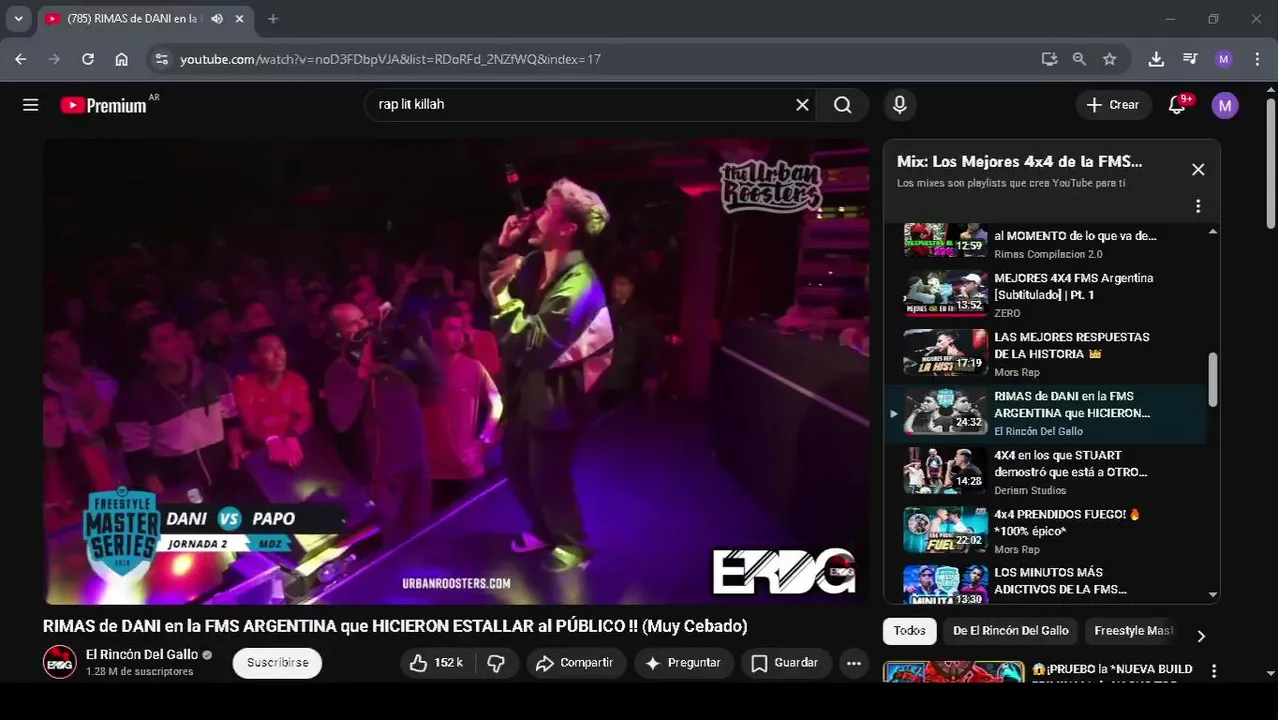Image resolution: width=1278 pixels, height=720 pixels.
Task: Play 4X4 en los que STUART video
Action: click(1045, 472)
